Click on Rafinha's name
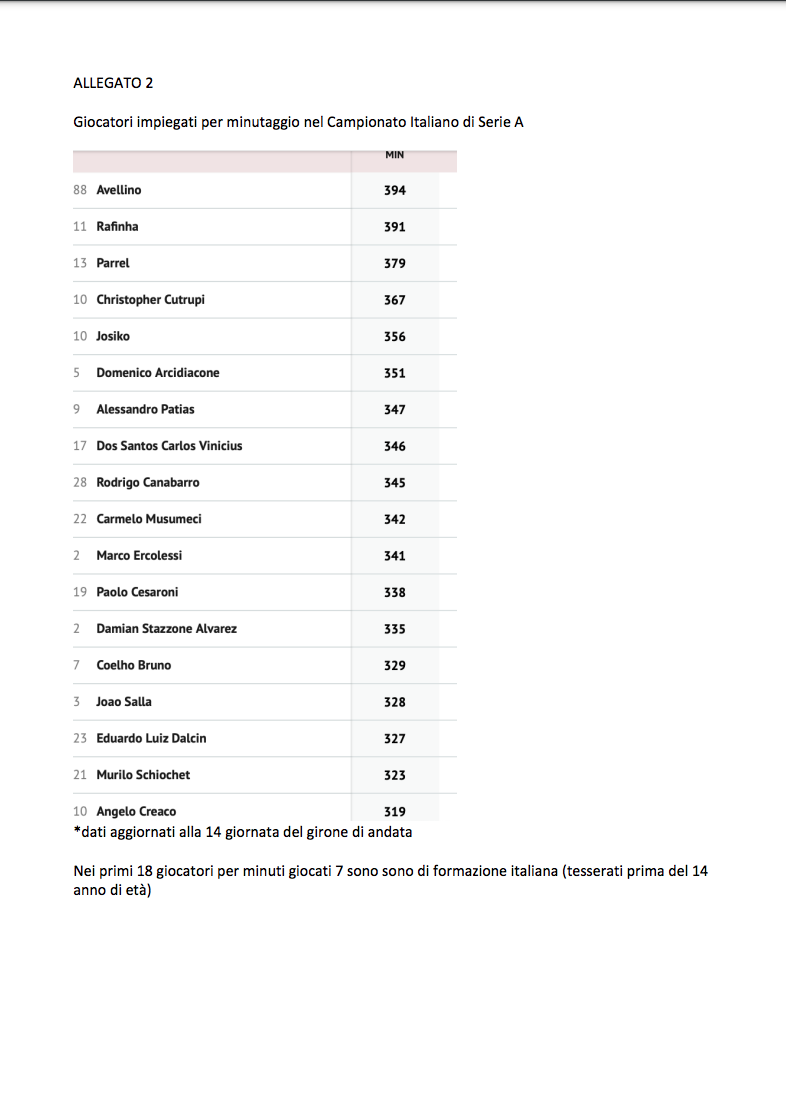This screenshot has width=786, height=1096. (x=117, y=227)
